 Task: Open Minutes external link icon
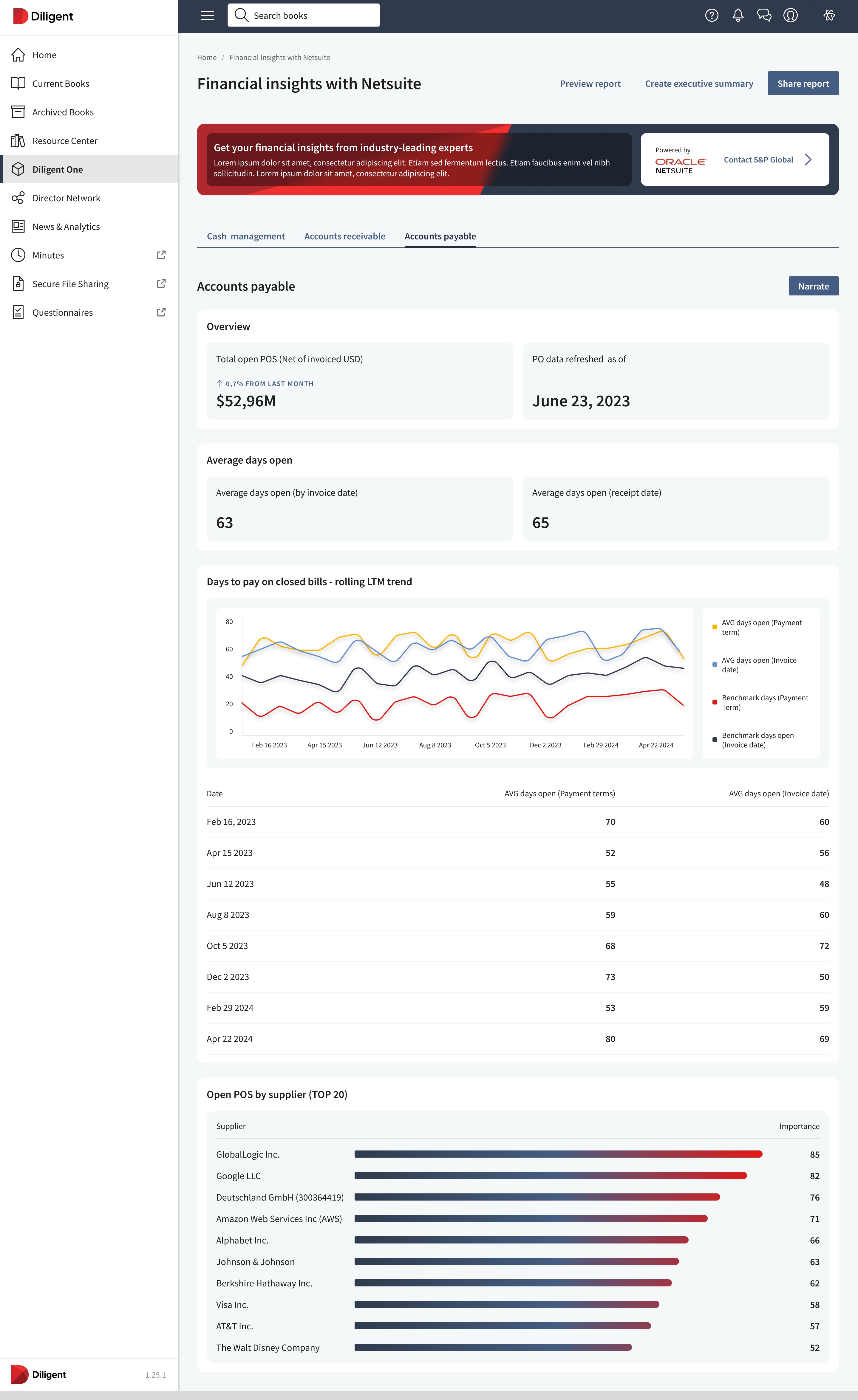[x=161, y=255]
